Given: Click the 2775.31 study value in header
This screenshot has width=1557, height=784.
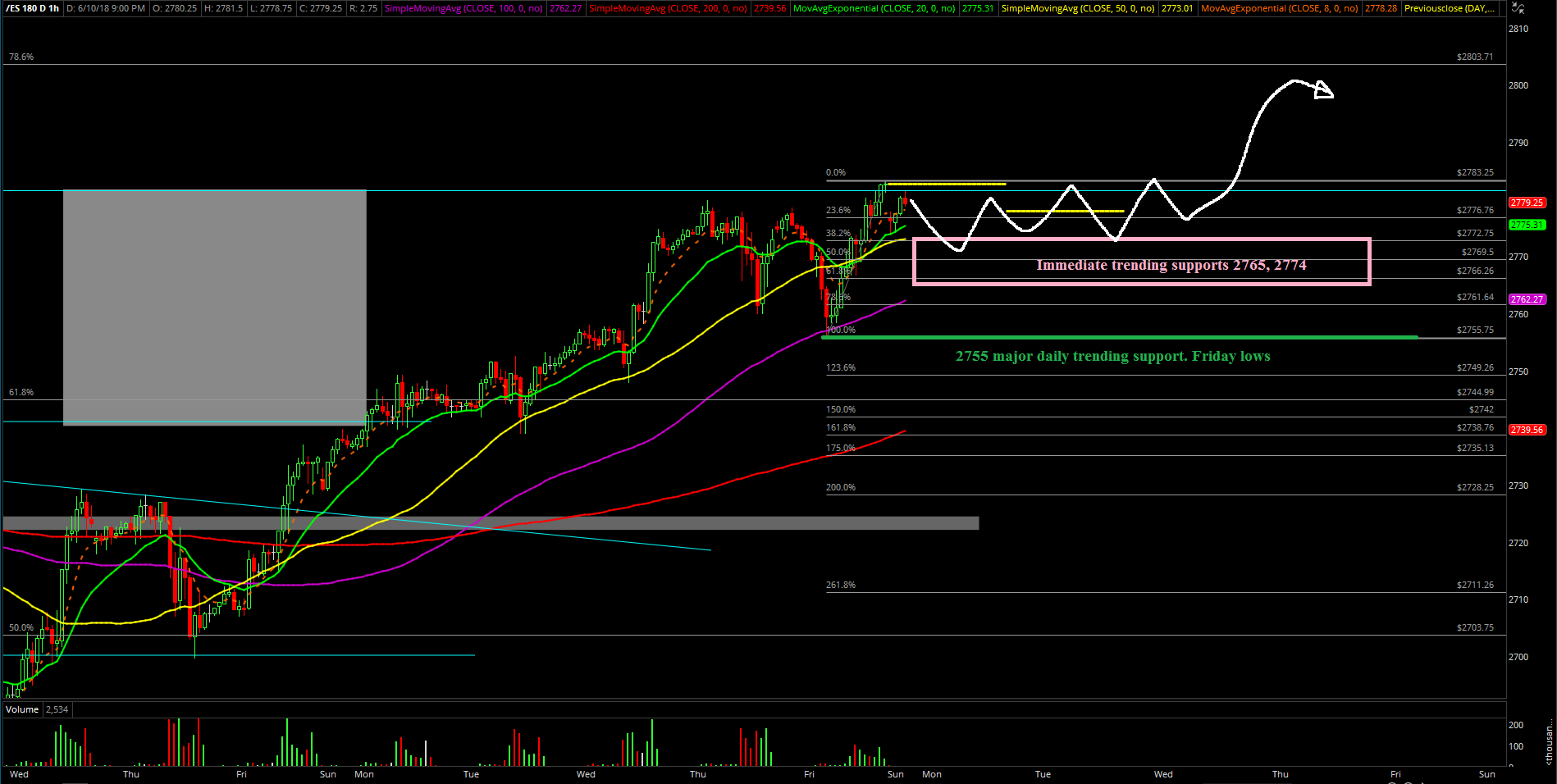Looking at the screenshot, I should (x=978, y=8).
